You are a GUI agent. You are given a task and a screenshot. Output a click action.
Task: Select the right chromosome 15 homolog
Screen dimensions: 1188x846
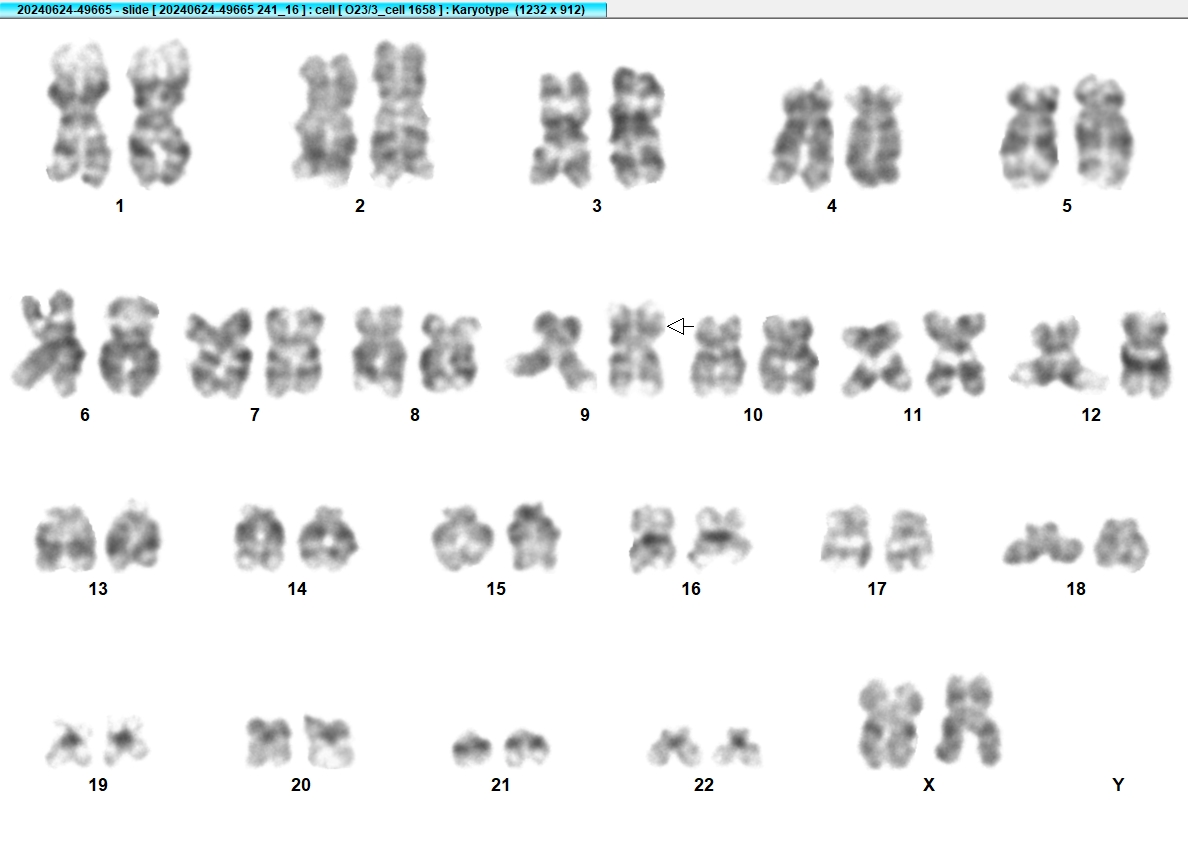pyautogui.click(x=533, y=536)
